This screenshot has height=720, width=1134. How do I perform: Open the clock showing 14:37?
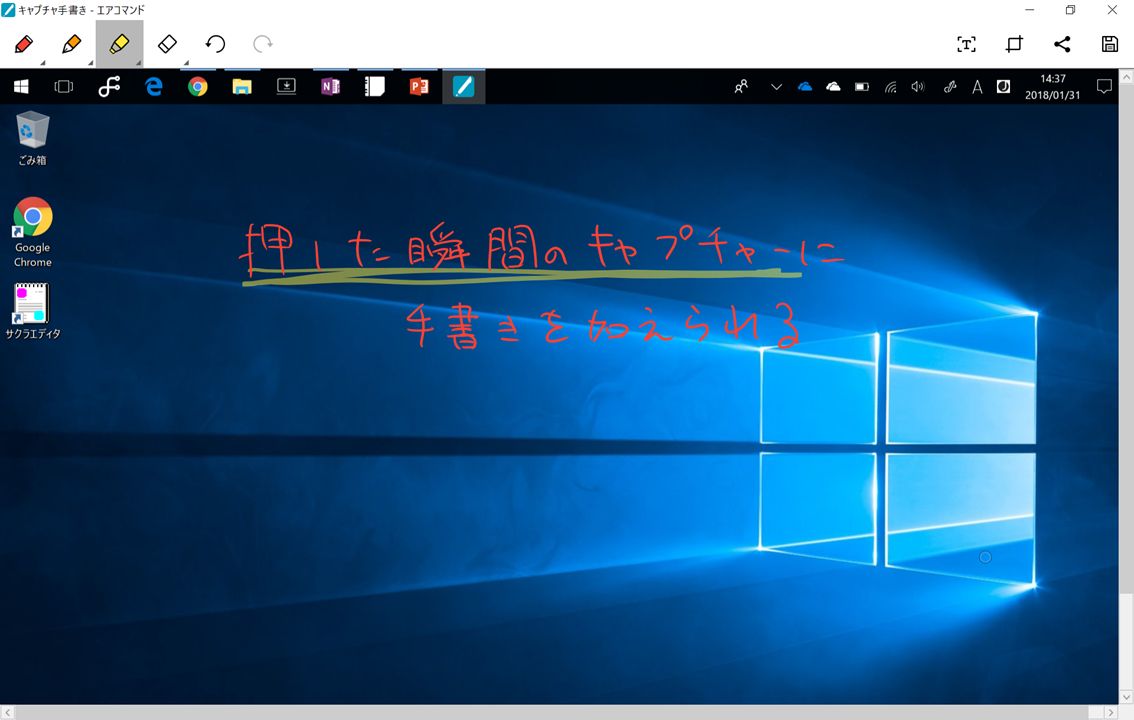click(x=1052, y=87)
